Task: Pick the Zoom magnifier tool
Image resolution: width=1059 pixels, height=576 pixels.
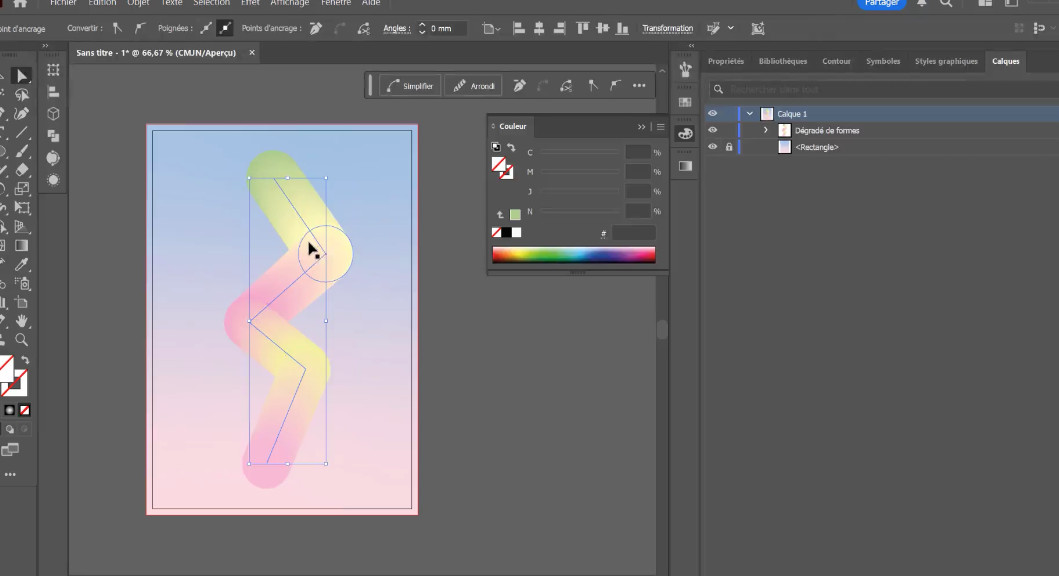Action: [22, 340]
